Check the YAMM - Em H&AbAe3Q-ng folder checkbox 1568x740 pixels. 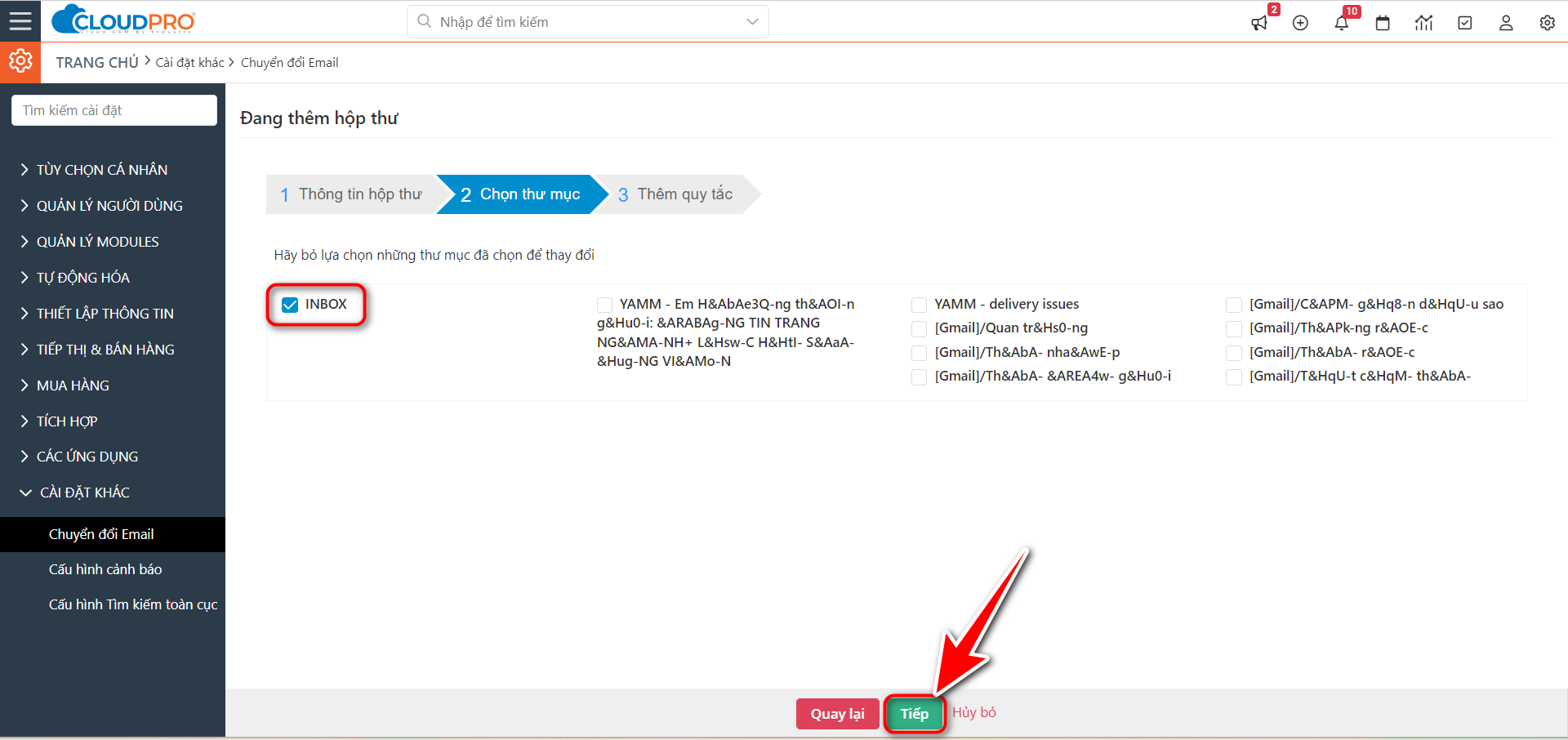tap(604, 305)
